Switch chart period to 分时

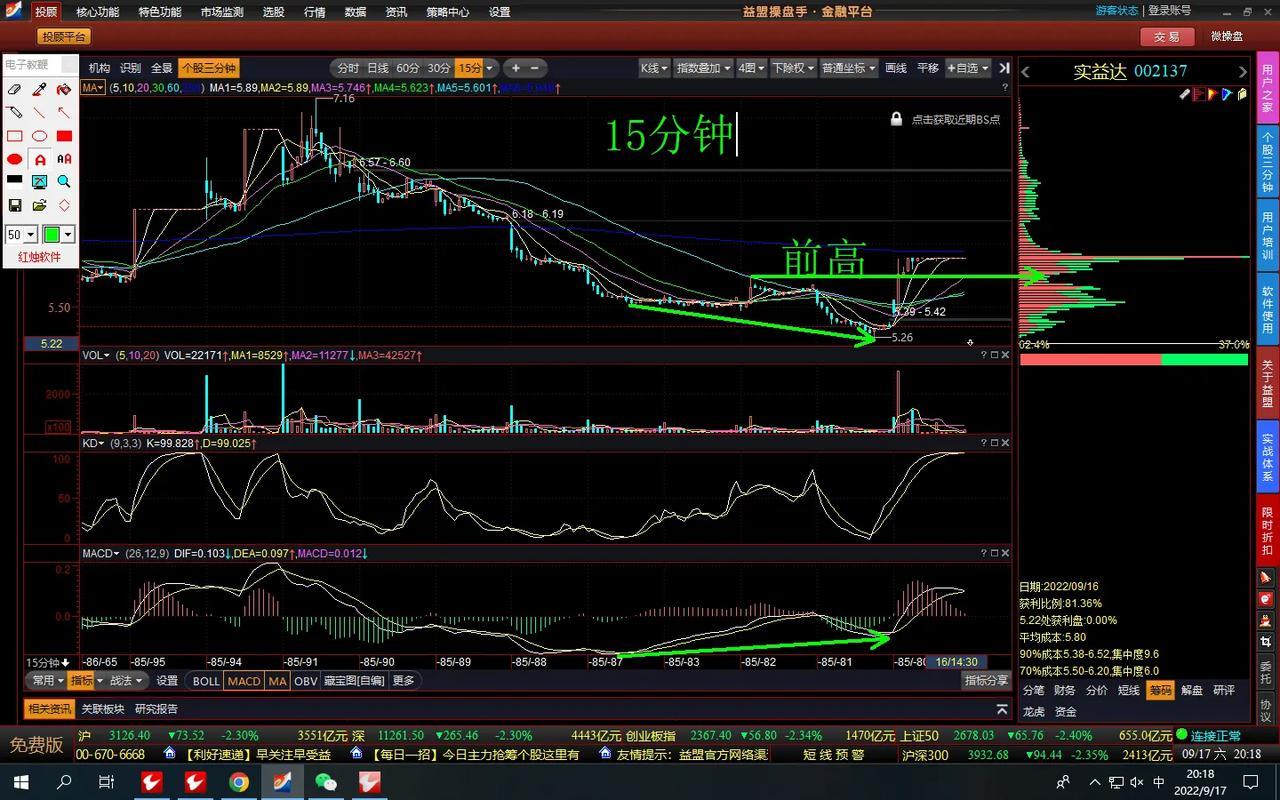click(348, 68)
